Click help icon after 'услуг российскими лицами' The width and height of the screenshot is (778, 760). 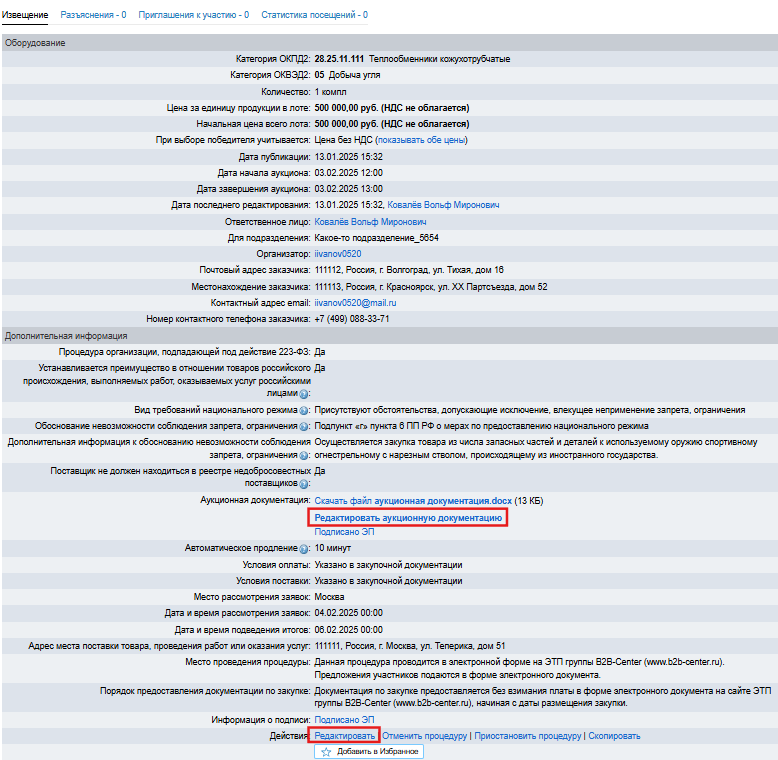click(x=304, y=395)
